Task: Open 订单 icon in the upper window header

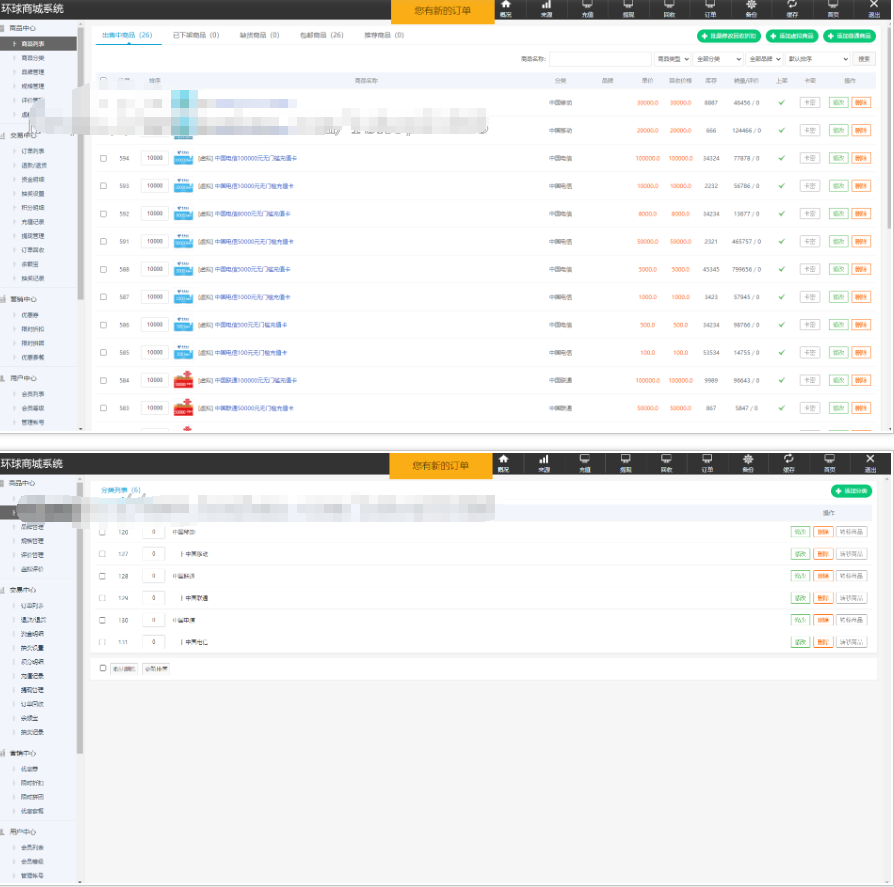Action: pos(709,6)
